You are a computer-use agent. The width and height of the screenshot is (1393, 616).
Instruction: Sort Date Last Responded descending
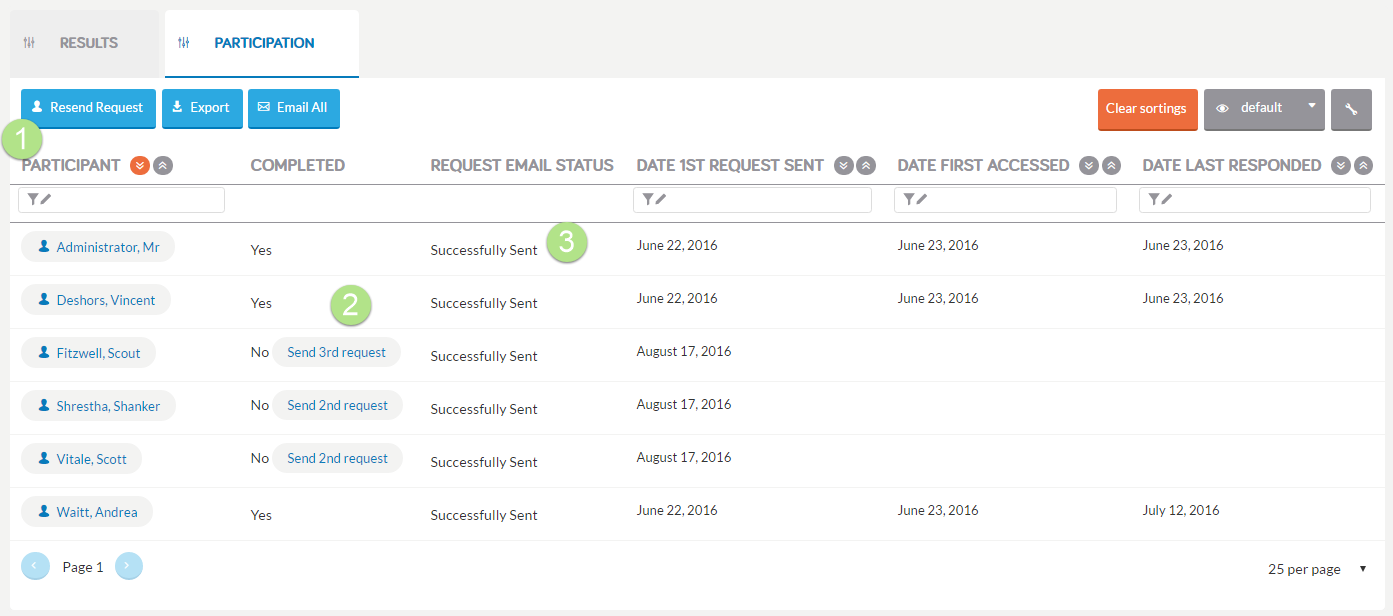click(1341, 165)
